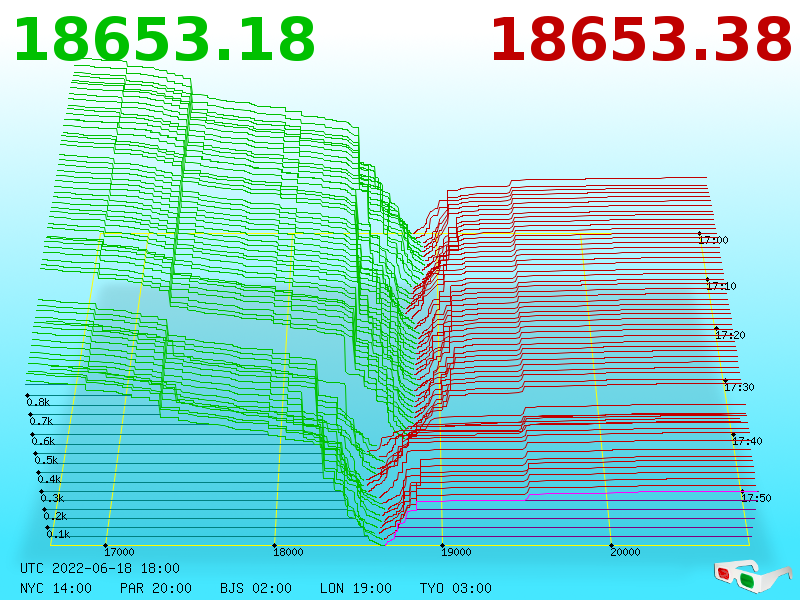Click the 0.1k volume axis label

coord(59,535)
